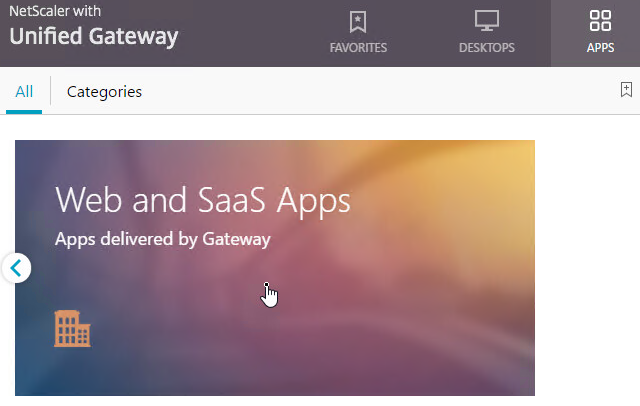The height and width of the screenshot is (406, 640).
Task: Go back with the left chevron arrow
Action: tap(16, 268)
